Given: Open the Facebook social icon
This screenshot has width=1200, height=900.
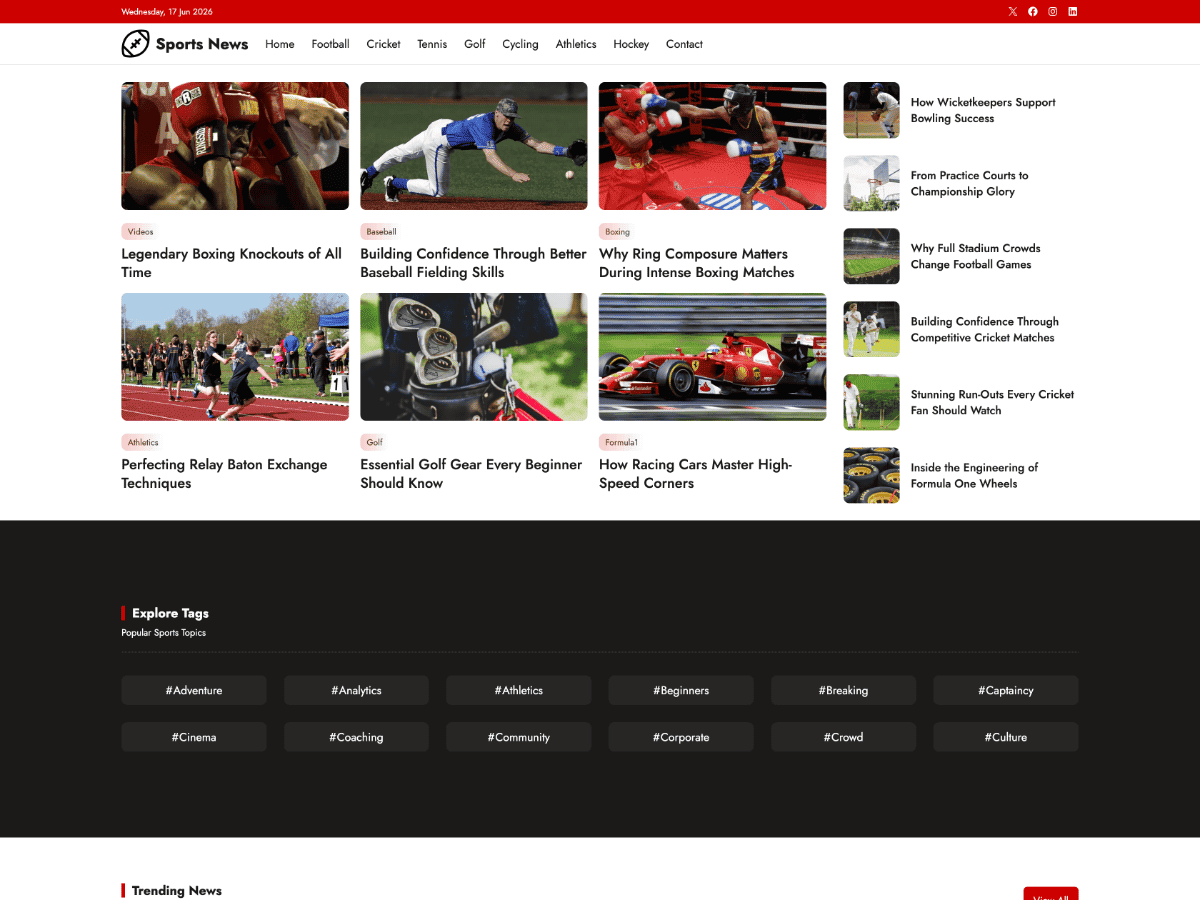Looking at the screenshot, I should tap(1033, 12).
